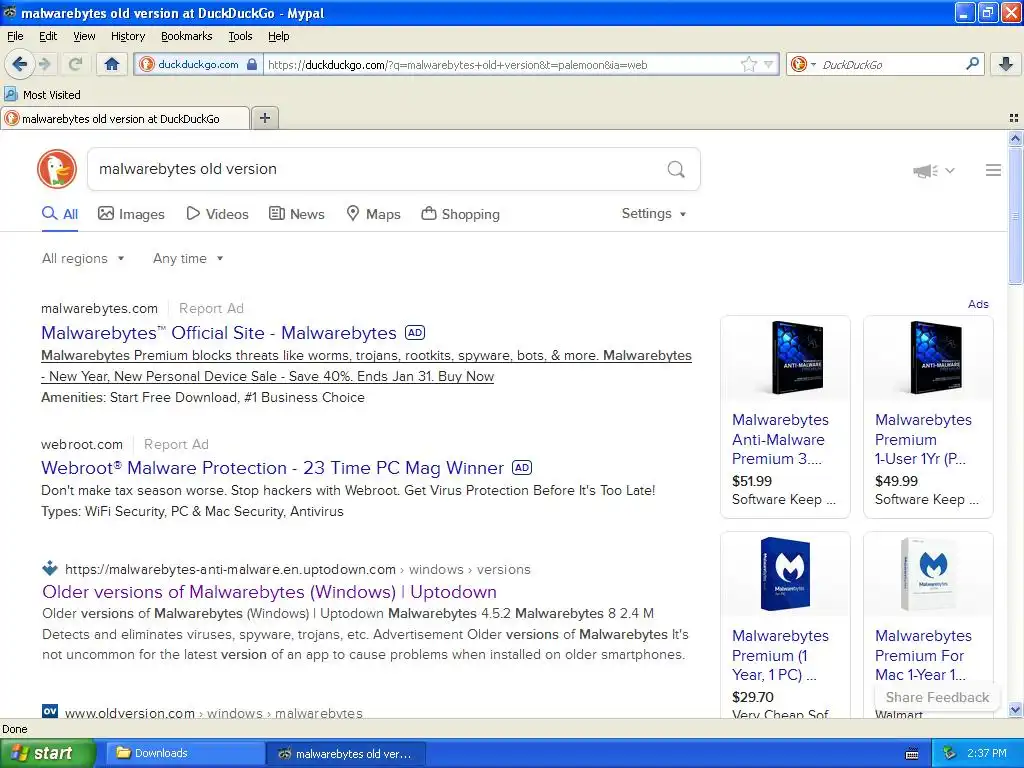This screenshot has height=768, width=1024.
Task: Open a new tab with plus button
Action: pyautogui.click(x=264, y=118)
